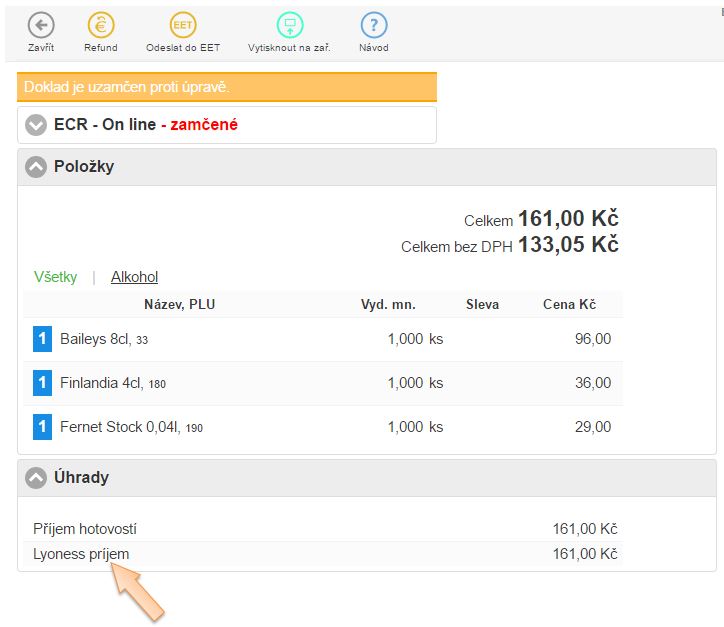This screenshot has width=724, height=627.
Task: Select the Všetky filter tab
Action: click(55, 277)
